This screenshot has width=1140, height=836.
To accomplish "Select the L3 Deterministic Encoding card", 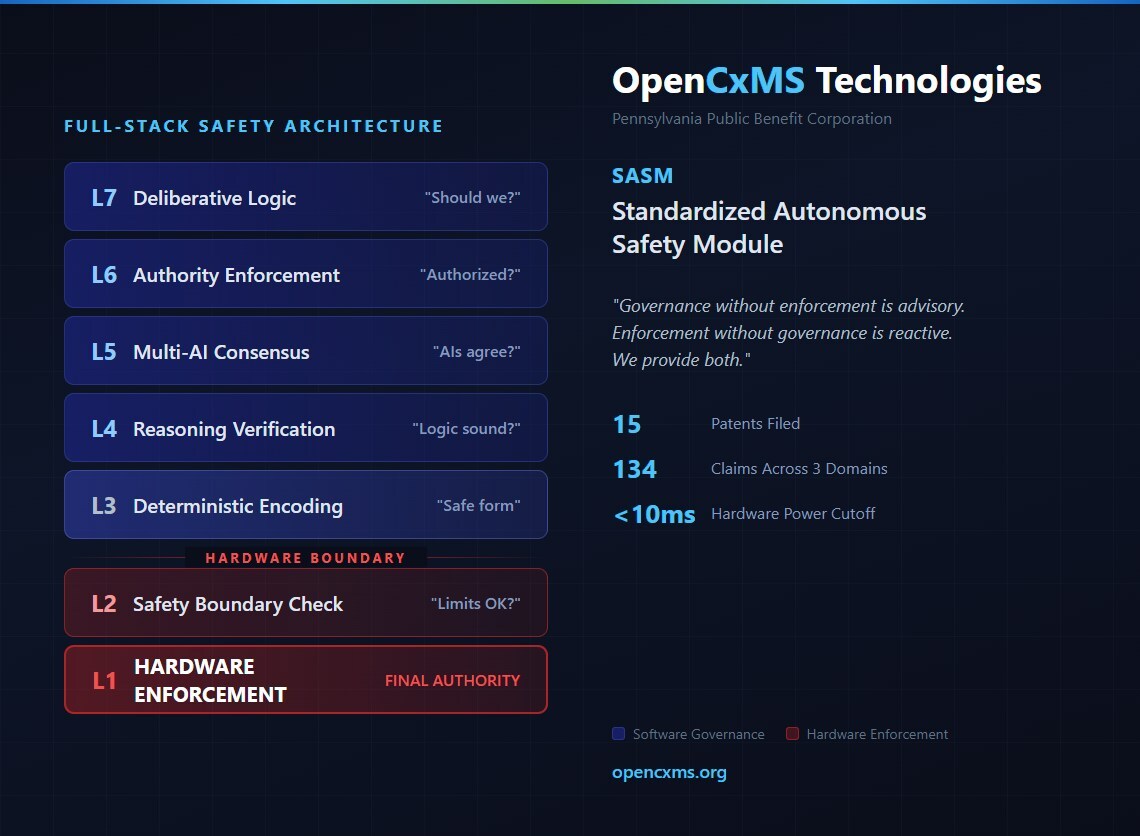I will click(x=305, y=505).
